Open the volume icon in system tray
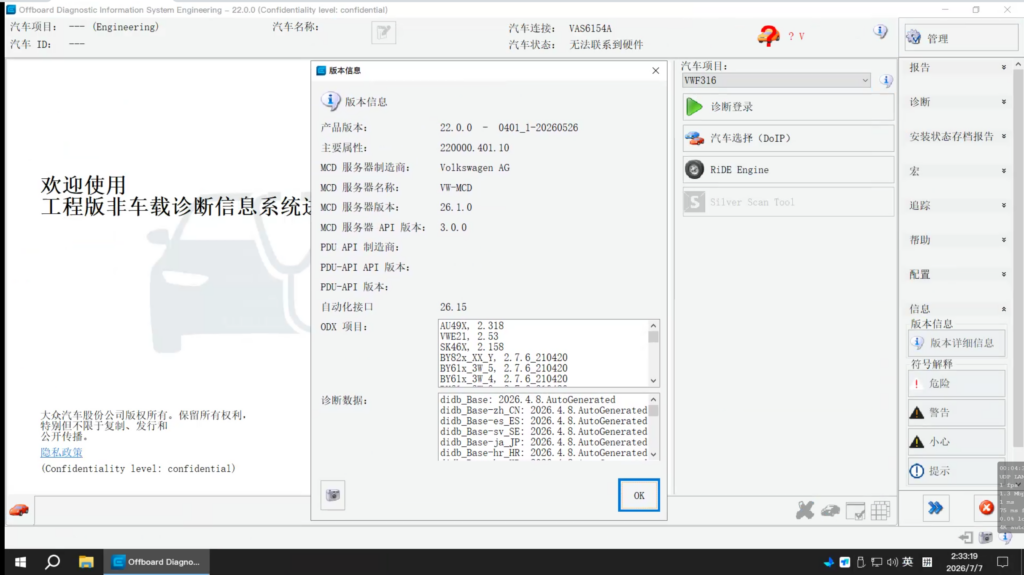This screenshot has width=1024, height=575. click(x=892, y=562)
